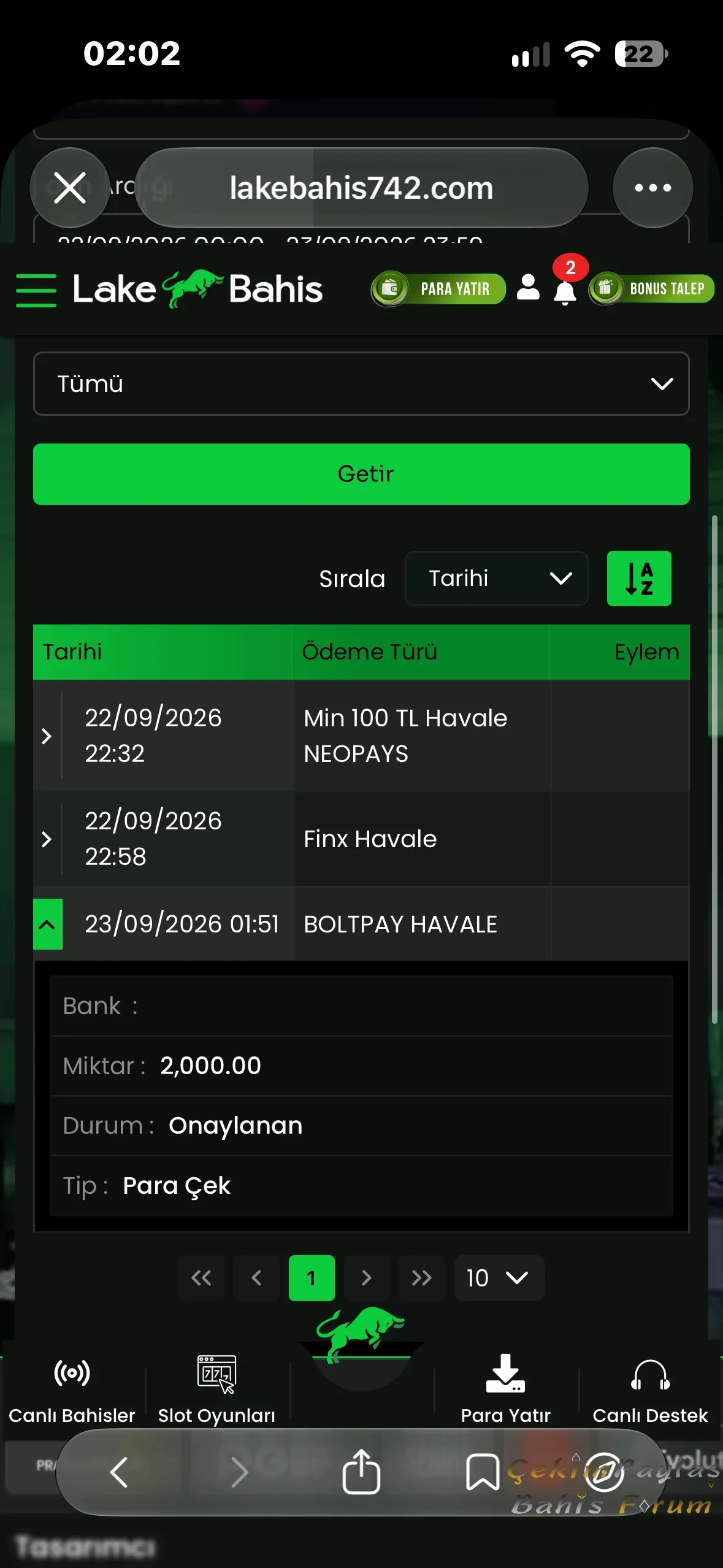The width and height of the screenshot is (723, 1568).
Task: Click the Onaylanan status value
Action: pos(235,1126)
